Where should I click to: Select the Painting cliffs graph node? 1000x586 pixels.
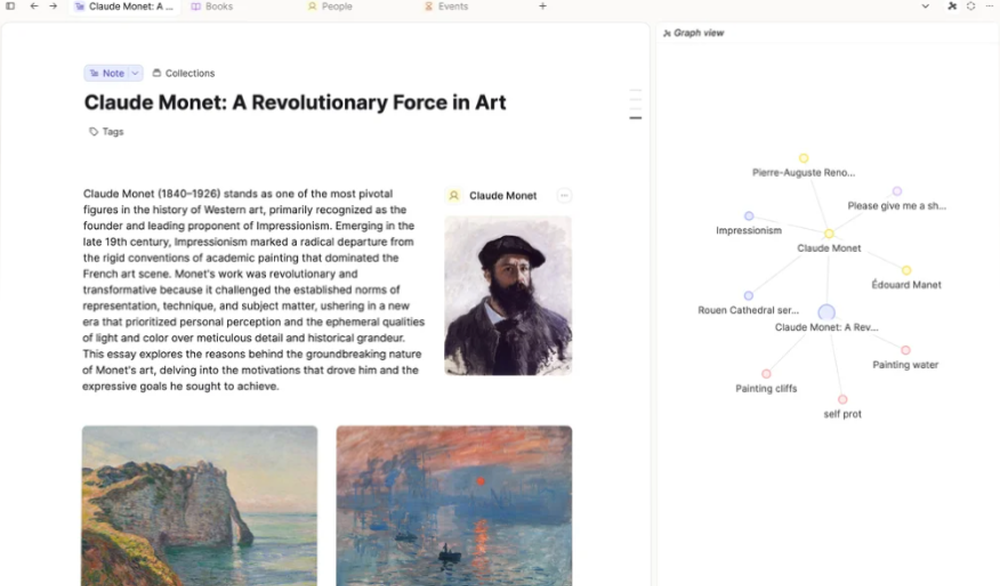(x=766, y=374)
